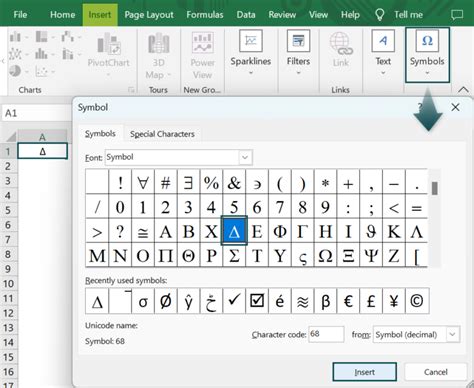Collapse the ribbon with the chevron

tap(463, 89)
